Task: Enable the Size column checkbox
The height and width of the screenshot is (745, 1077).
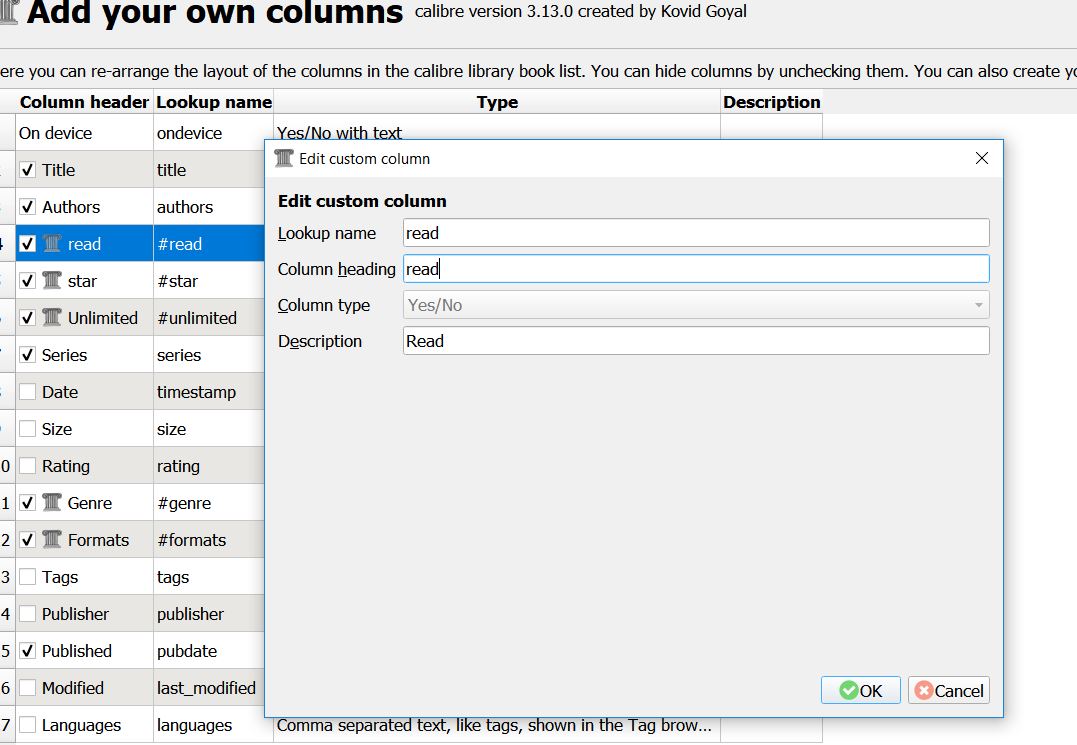Action: click(x=27, y=429)
